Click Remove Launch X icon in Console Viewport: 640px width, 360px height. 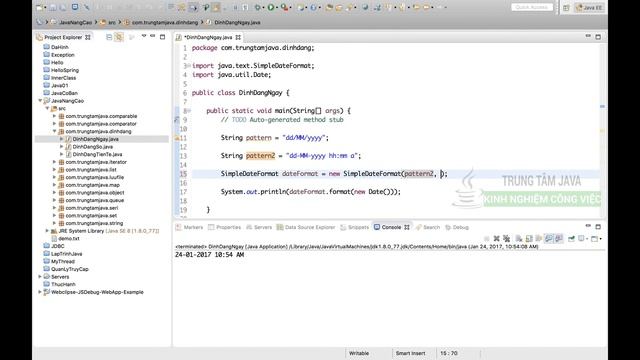(497, 238)
